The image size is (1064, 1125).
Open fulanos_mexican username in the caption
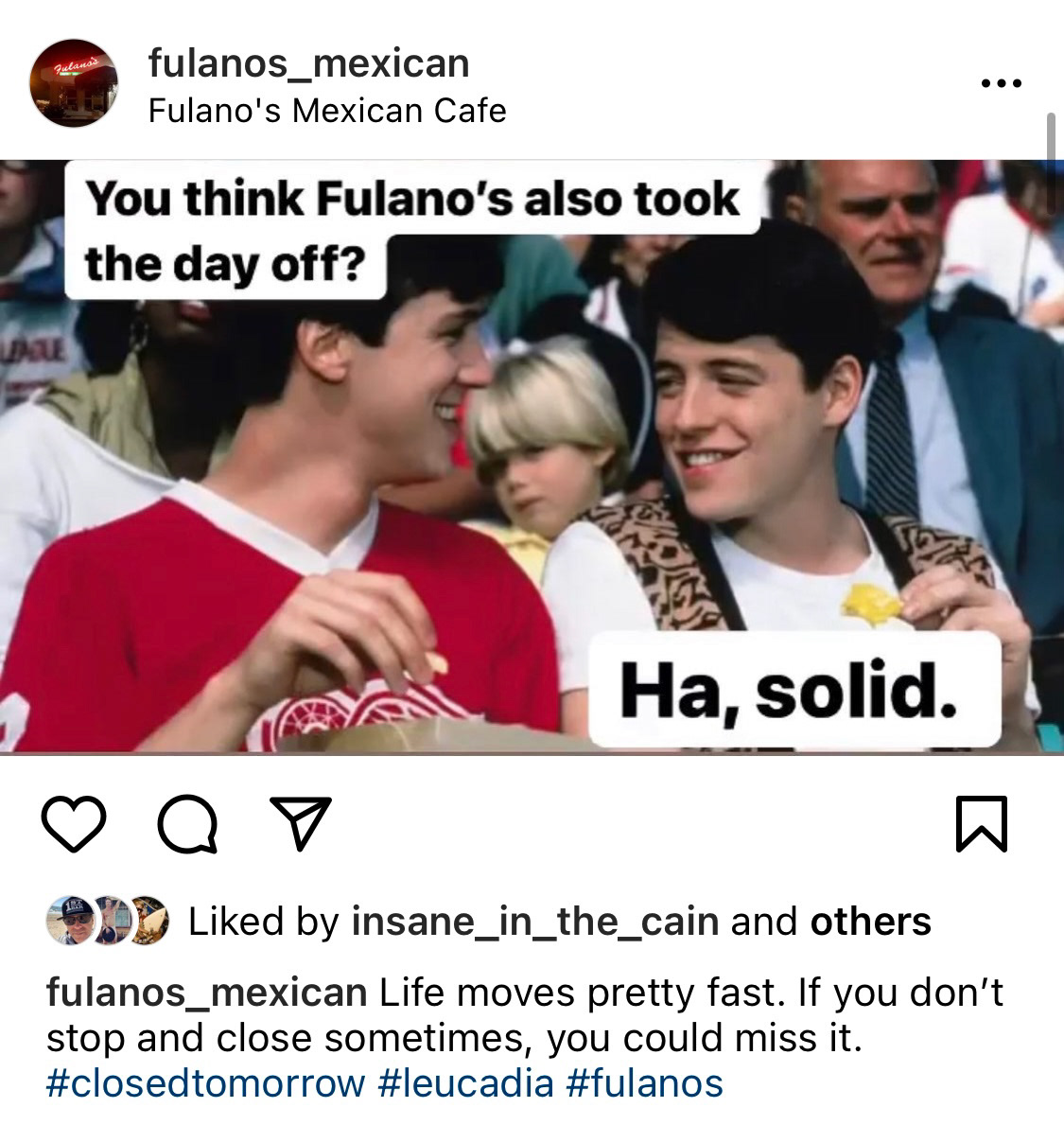pyautogui.click(x=207, y=993)
